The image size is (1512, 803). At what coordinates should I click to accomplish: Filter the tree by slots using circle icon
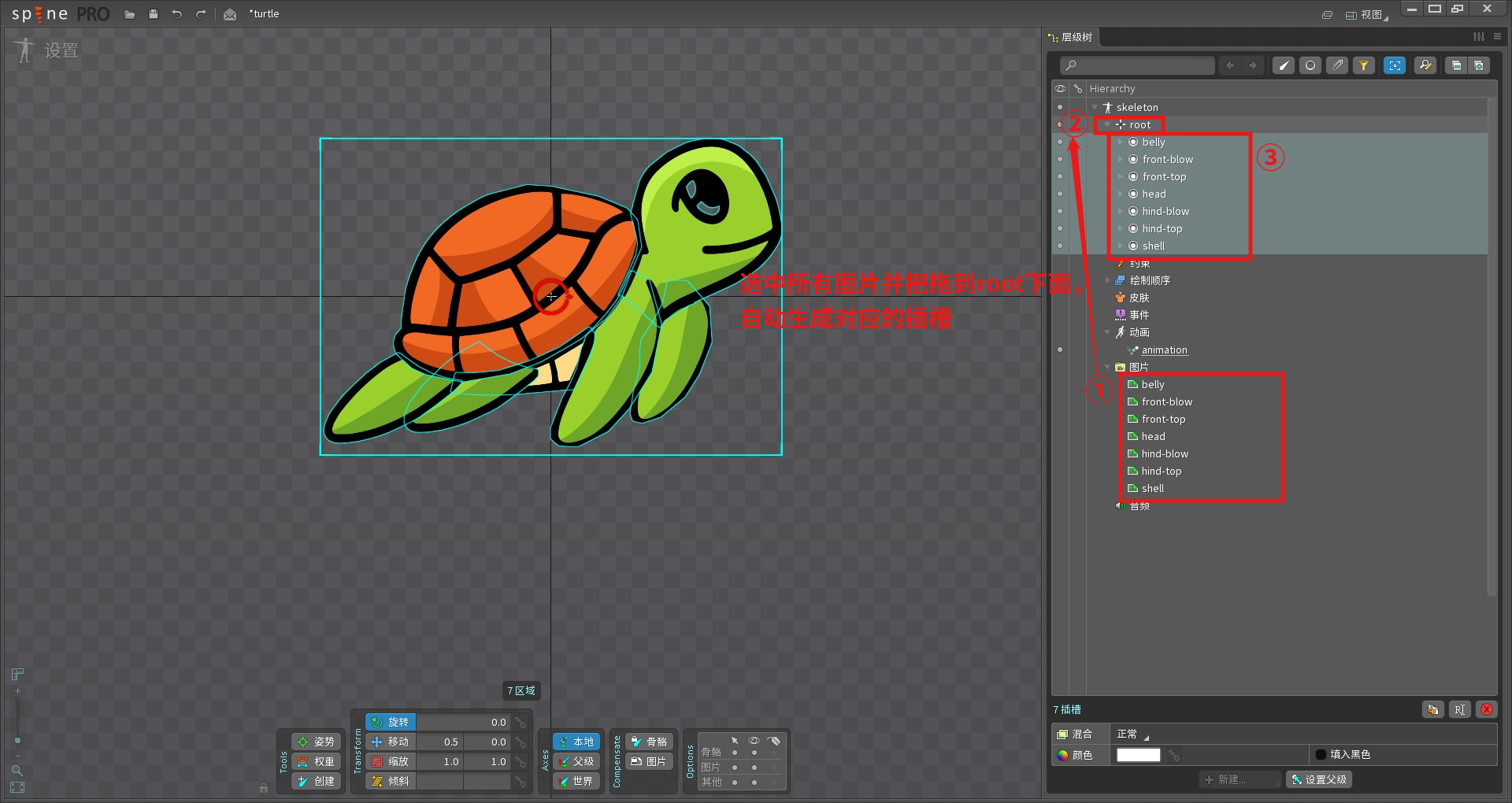[1310, 65]
